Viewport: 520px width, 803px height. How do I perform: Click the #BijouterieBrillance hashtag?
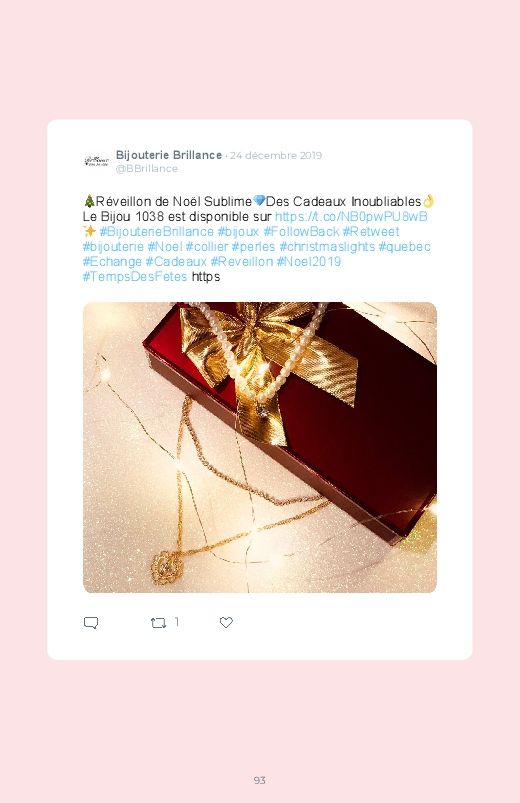[156, 231]
